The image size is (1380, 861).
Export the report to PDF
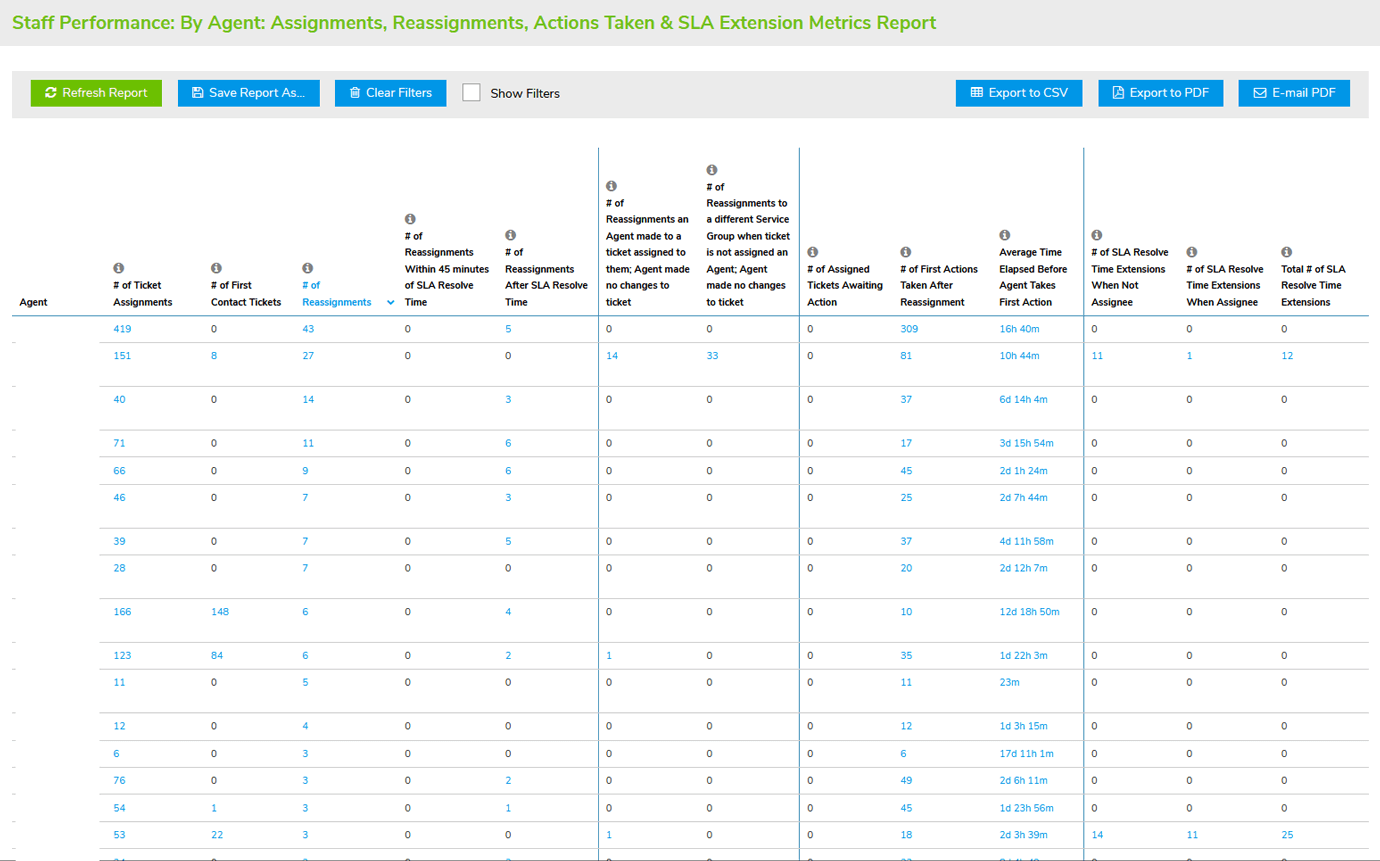[1160, 93]
